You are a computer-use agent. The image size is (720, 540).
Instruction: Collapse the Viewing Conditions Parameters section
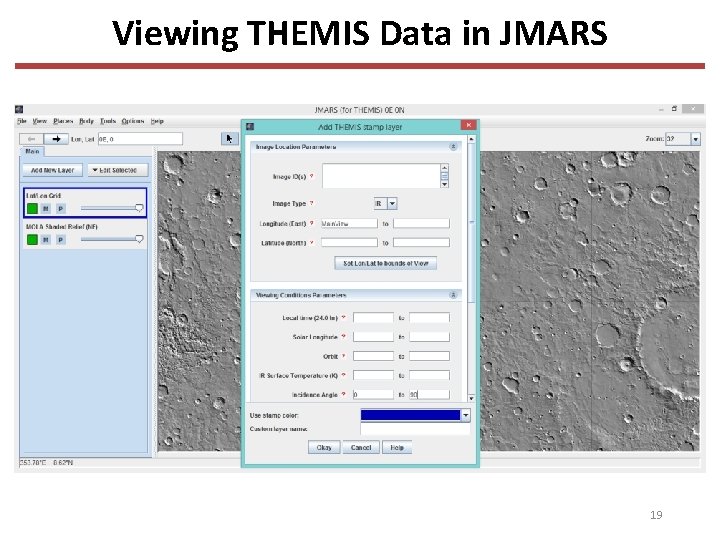453,295
